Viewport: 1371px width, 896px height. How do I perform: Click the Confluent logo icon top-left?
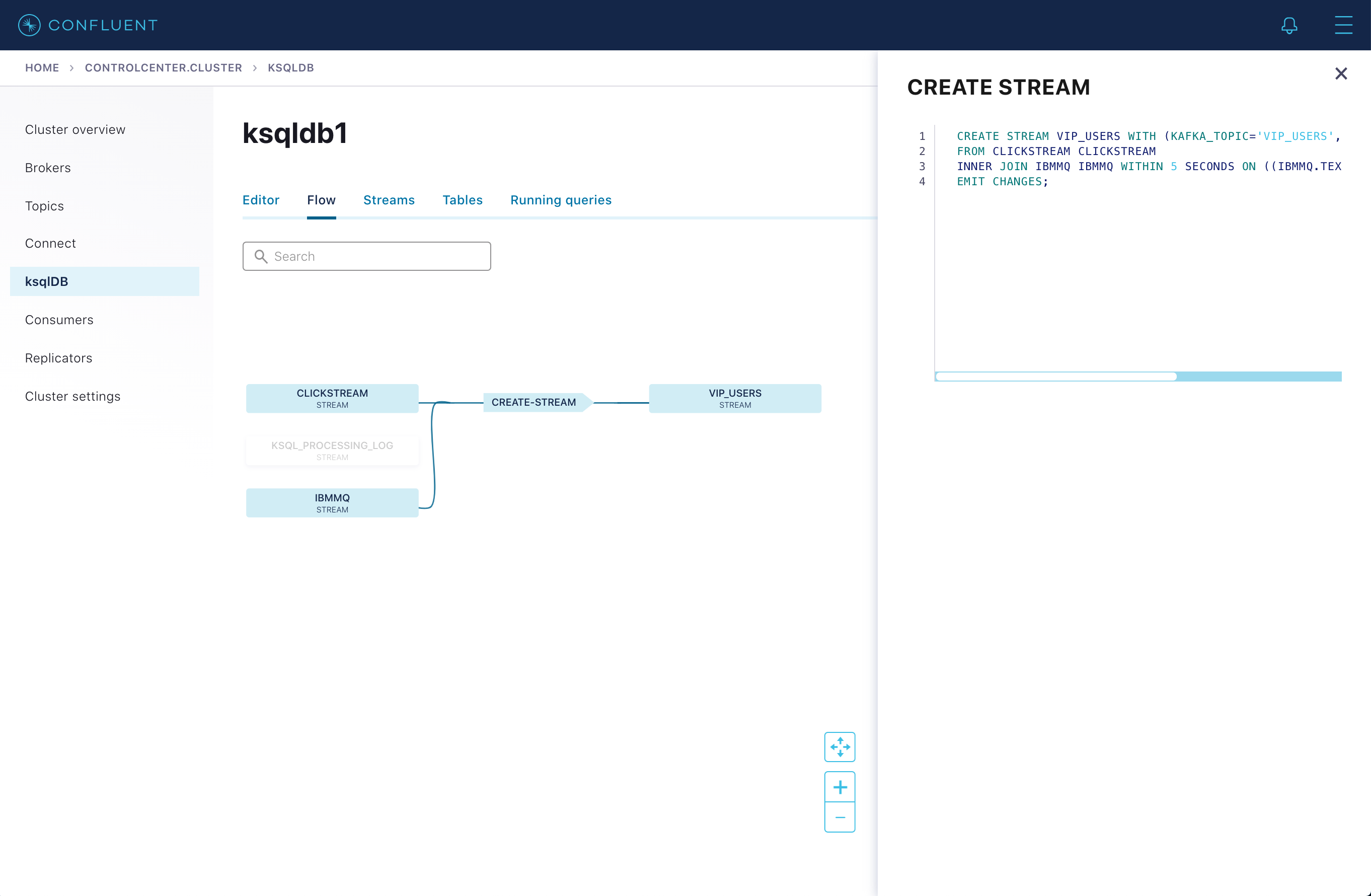[x=29, y=25]
